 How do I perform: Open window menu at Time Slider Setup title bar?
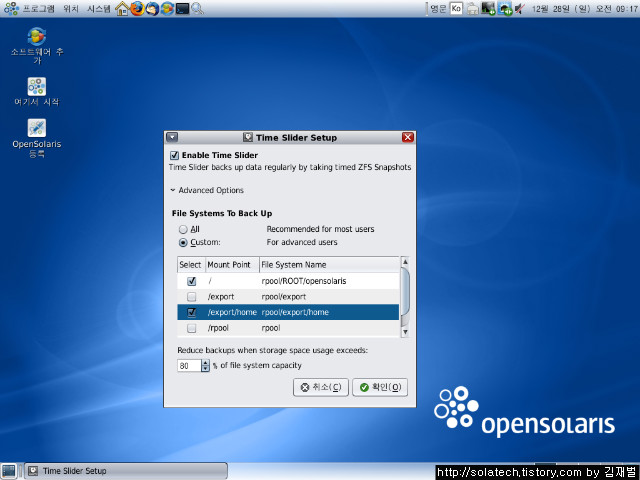172,138
